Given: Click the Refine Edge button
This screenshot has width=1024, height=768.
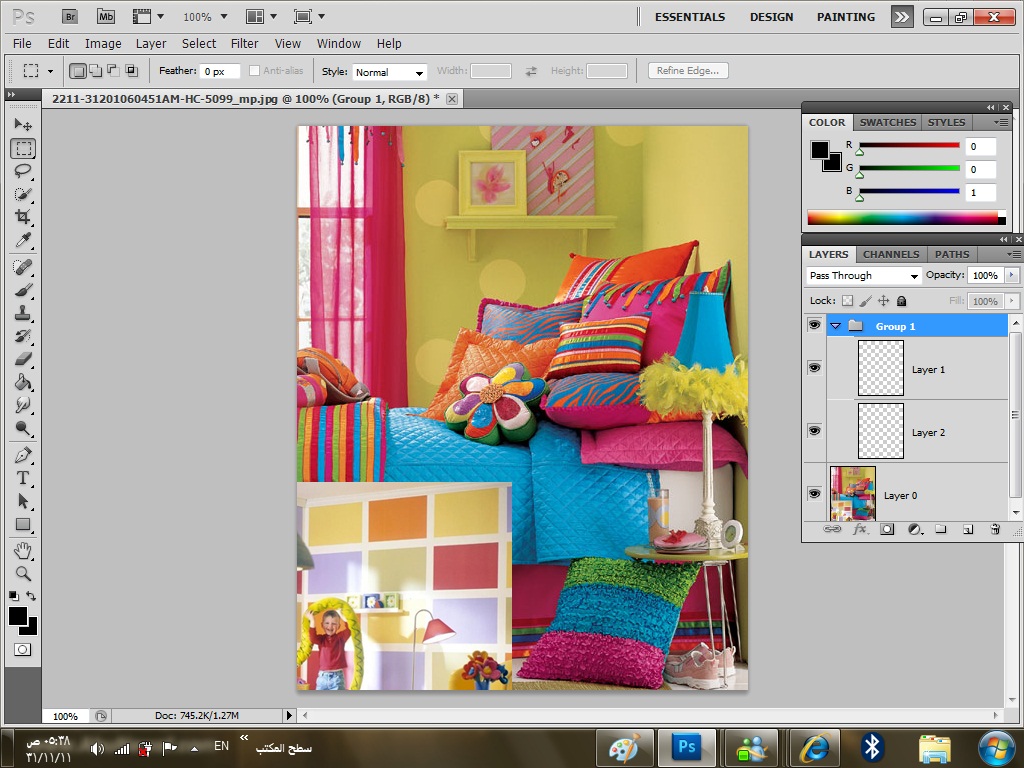Looking at the screenshot, I should pyautogui.click(x=688, y=71).
